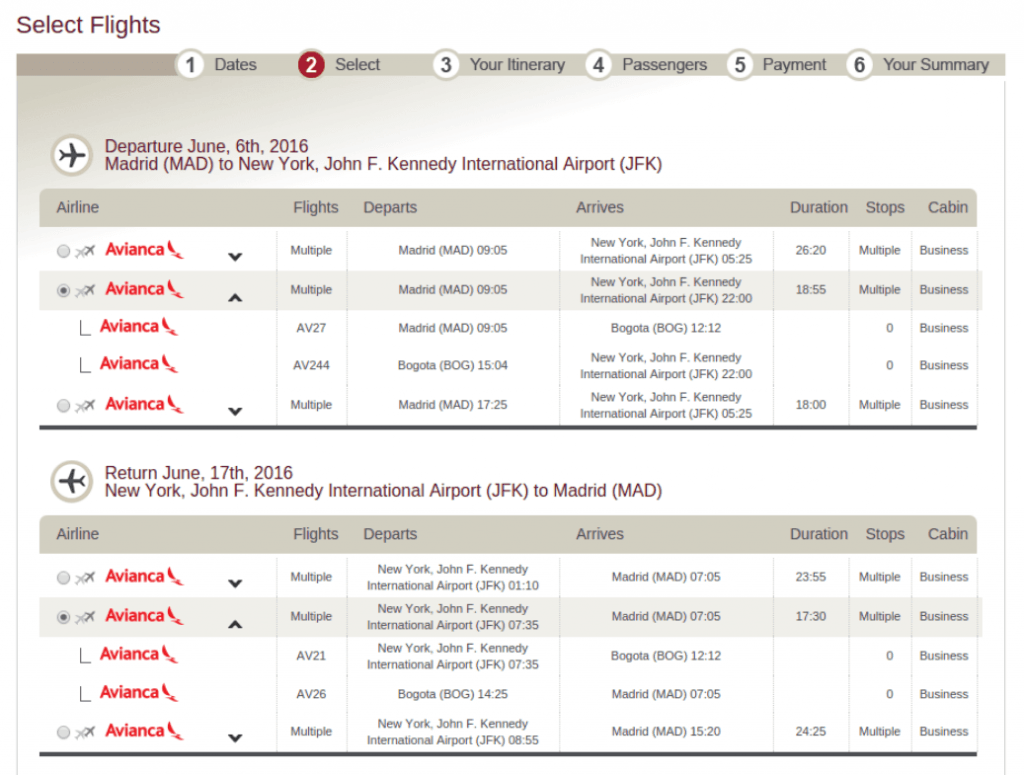1024x775 pixels.
Task: Expand details of 23:55 return flight
Action: point(235,583)
